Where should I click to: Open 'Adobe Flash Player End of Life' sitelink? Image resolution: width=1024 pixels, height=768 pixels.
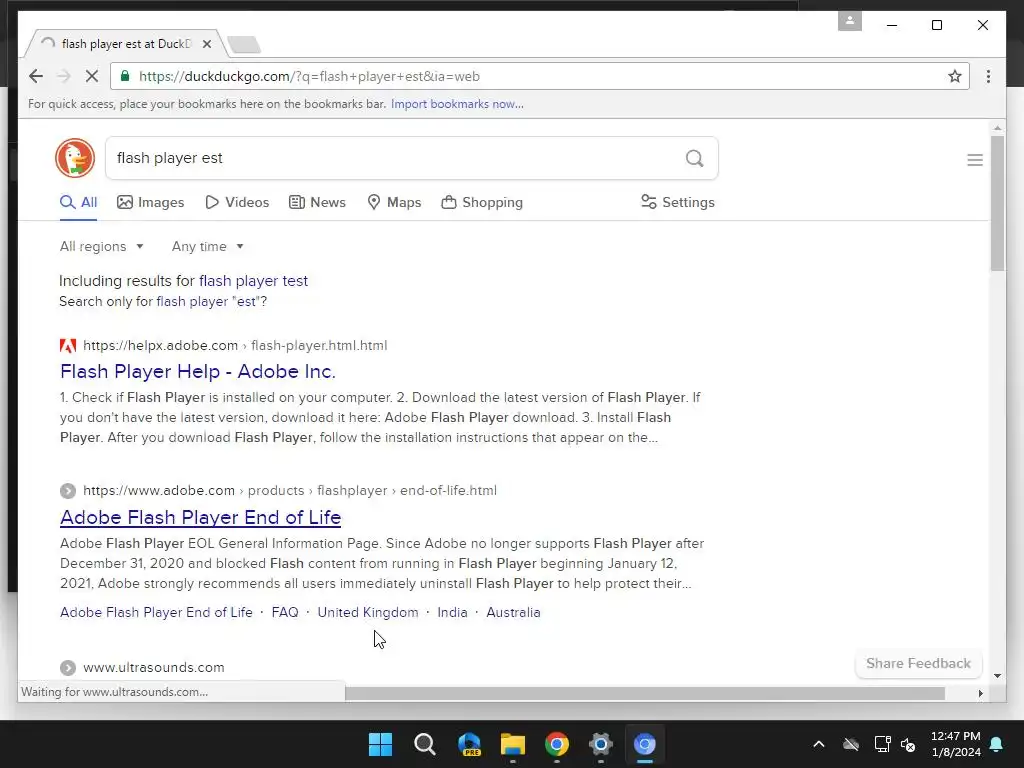coord(156,613)
